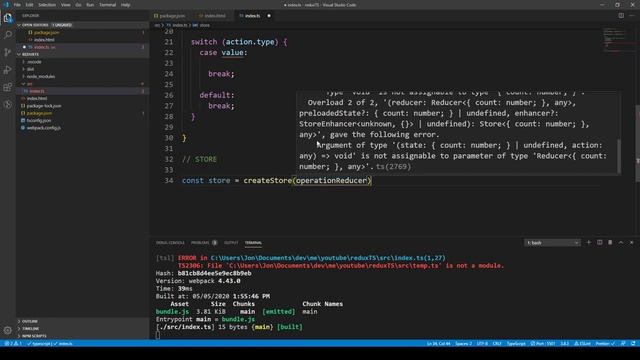Open the File menu
This screenshot has width=640, height=360.
tap(17, 5)
